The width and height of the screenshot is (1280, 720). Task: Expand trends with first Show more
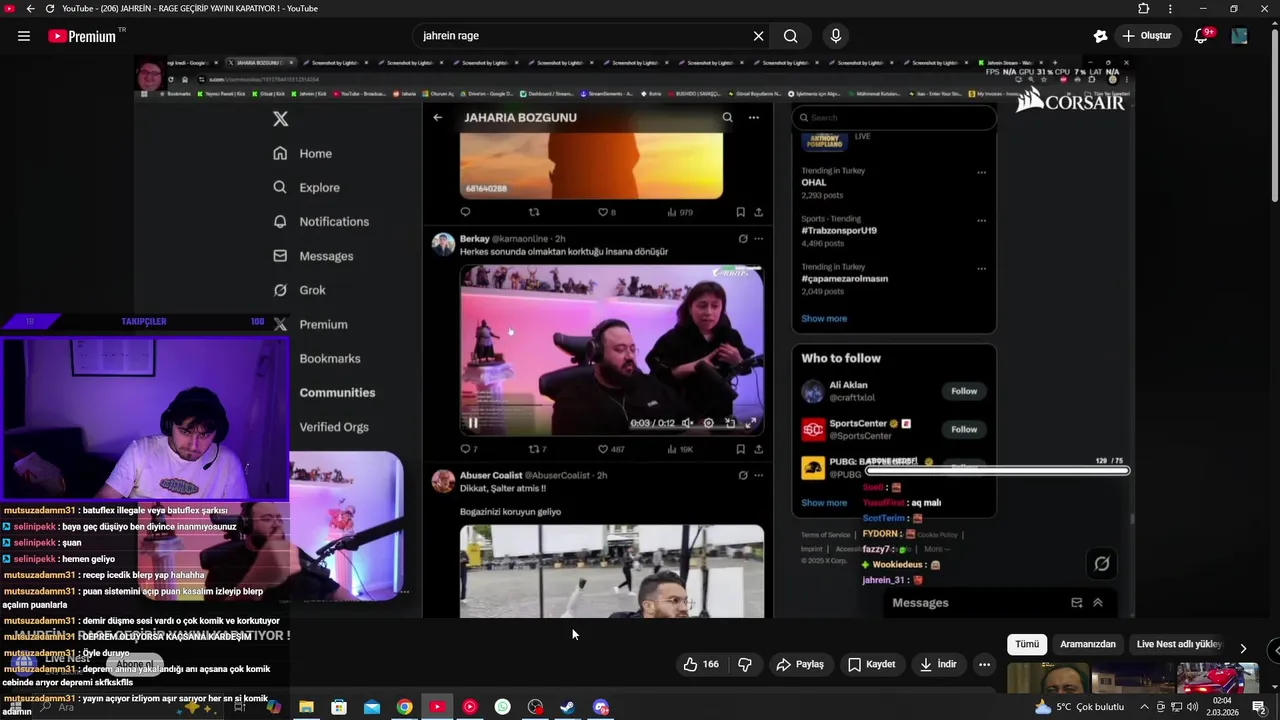click(824, 318)
